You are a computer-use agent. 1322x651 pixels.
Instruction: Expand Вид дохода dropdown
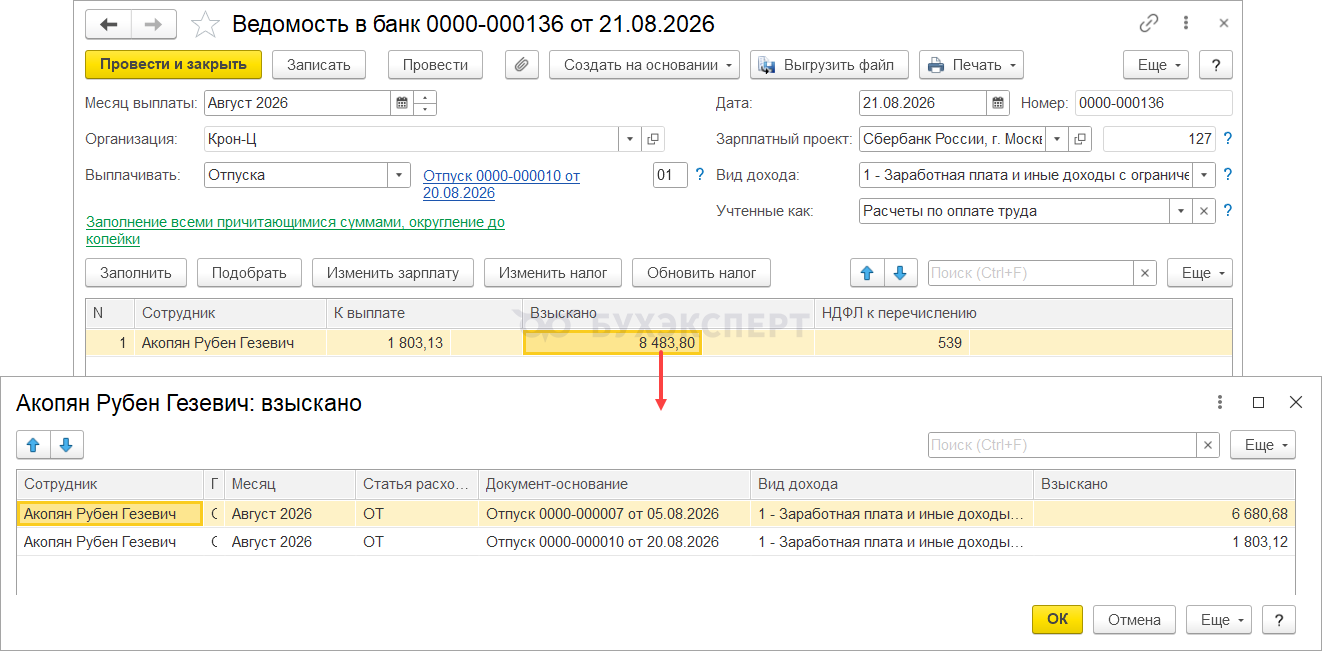pos(1204,175)
